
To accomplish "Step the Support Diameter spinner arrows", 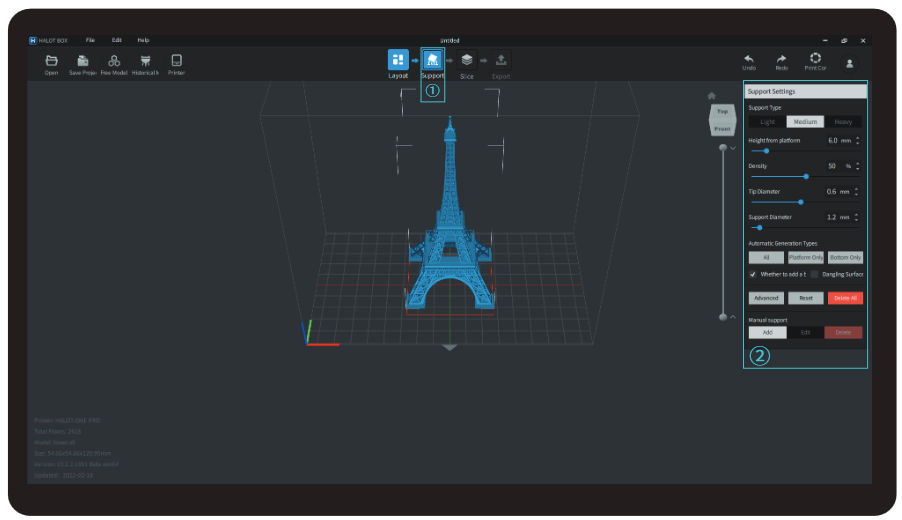I will [x=857, y=217].
